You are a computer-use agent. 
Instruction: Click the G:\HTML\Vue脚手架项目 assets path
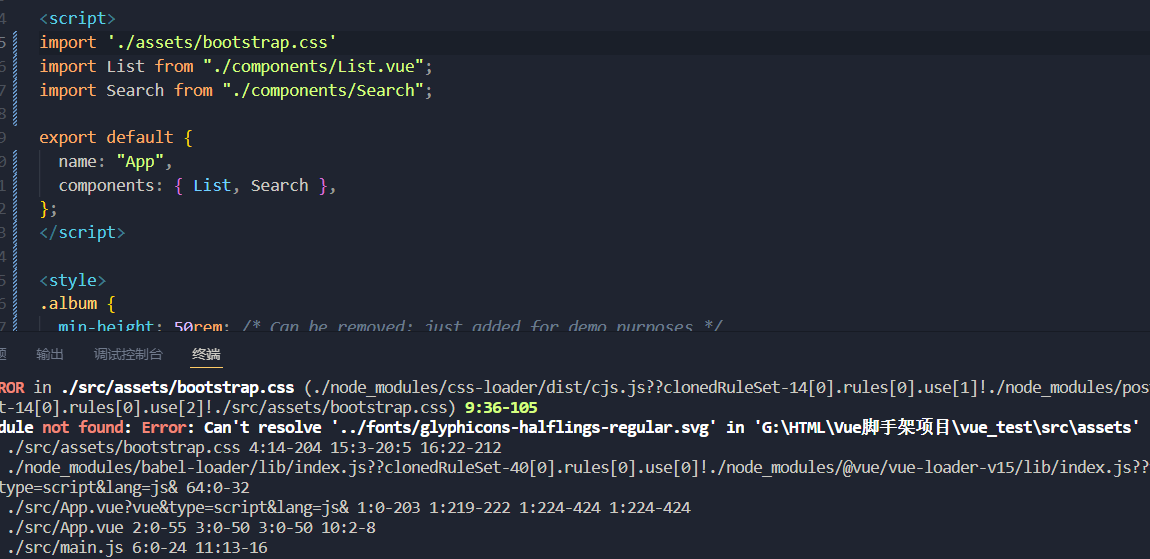[945, 428]
